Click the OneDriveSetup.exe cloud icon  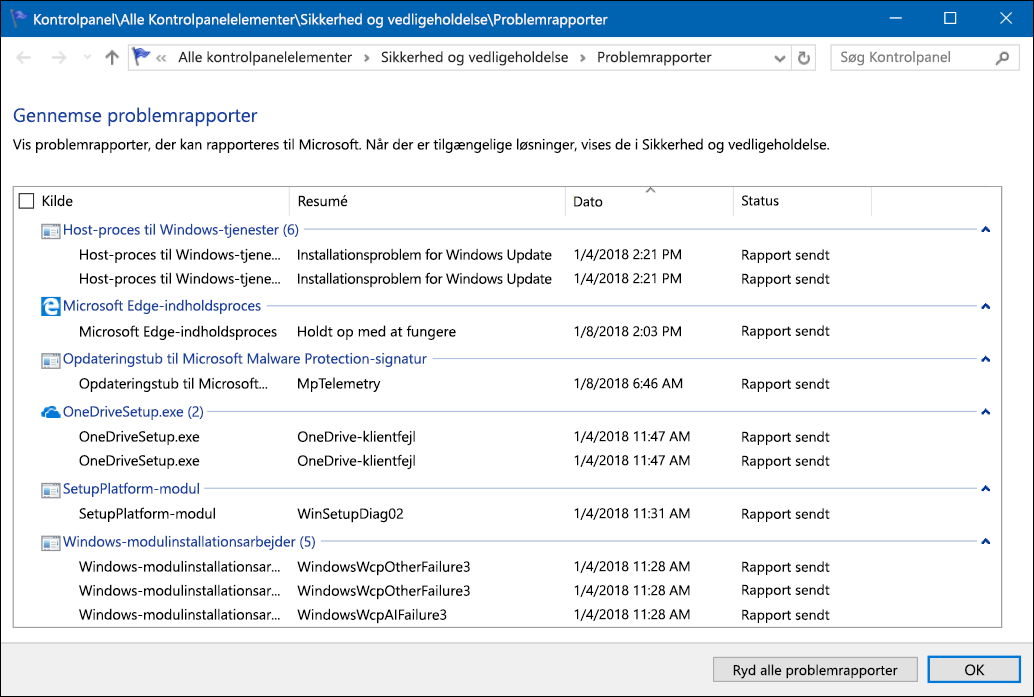tap(50, 412)
